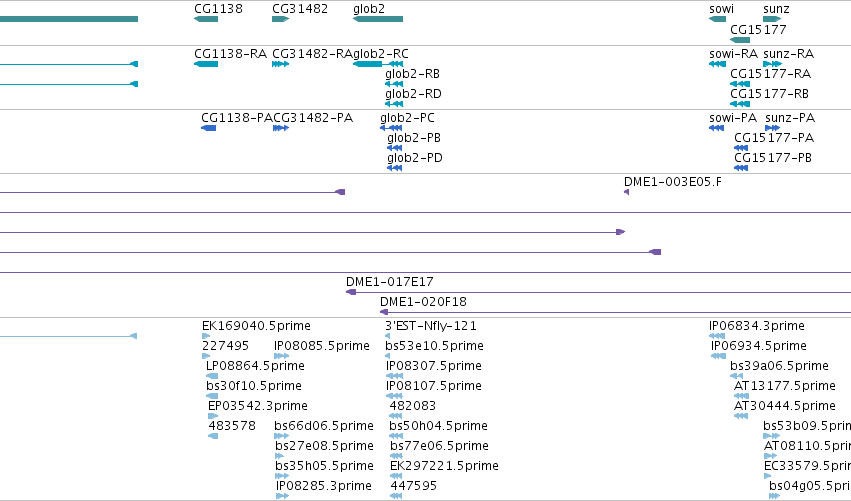Select the DME1-017E17 clone label
The width and height of the screenshot is (851, 501).
[x=390, y=282]
